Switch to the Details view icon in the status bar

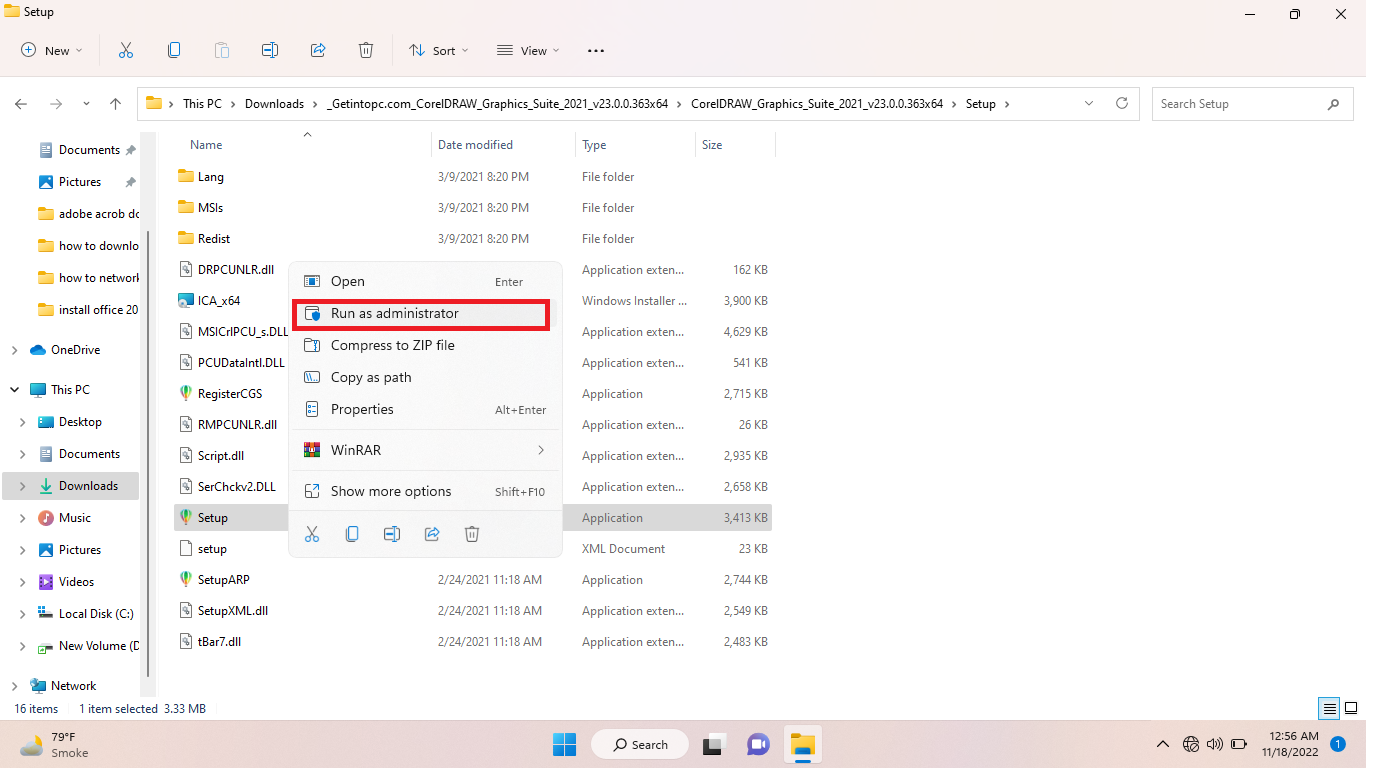tap(1329, 709)
